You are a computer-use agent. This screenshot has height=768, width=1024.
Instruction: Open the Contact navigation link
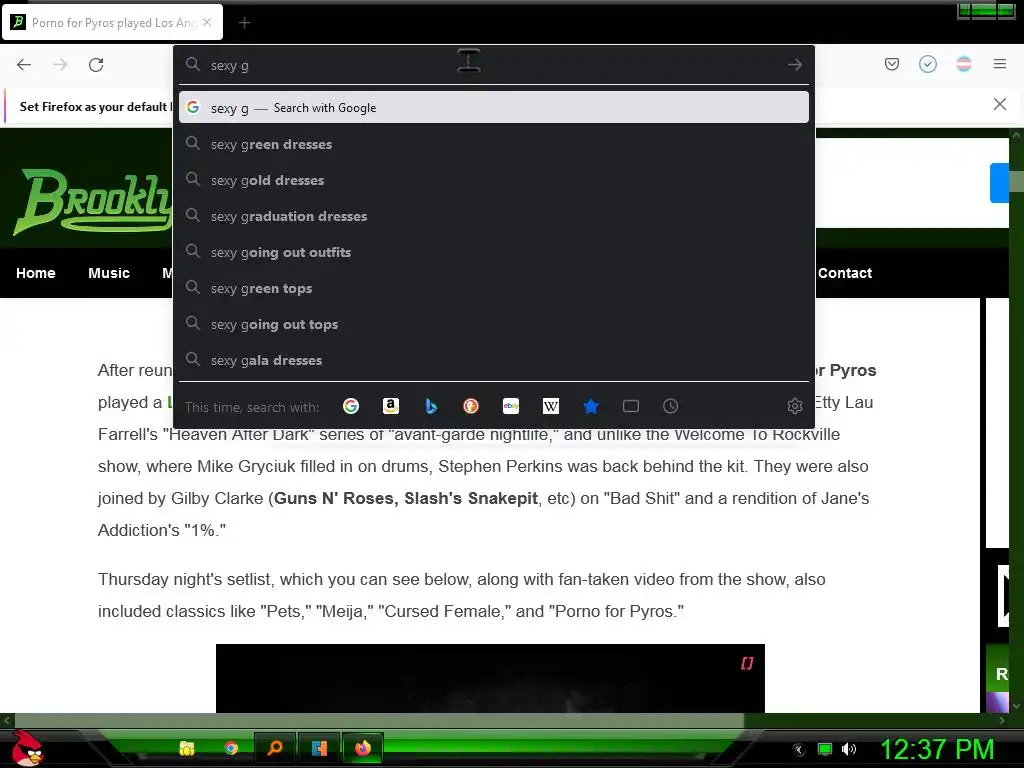click(x=845, y=273)
